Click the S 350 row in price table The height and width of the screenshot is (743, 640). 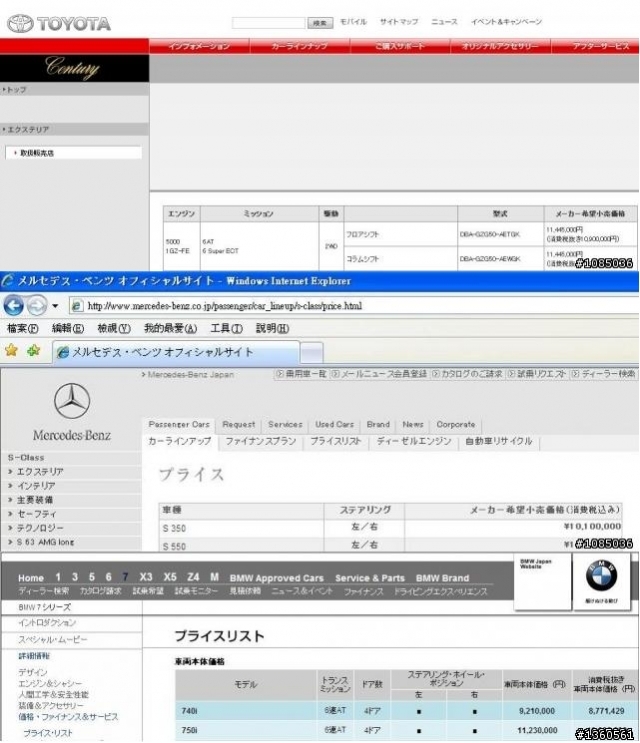point(390,527)
